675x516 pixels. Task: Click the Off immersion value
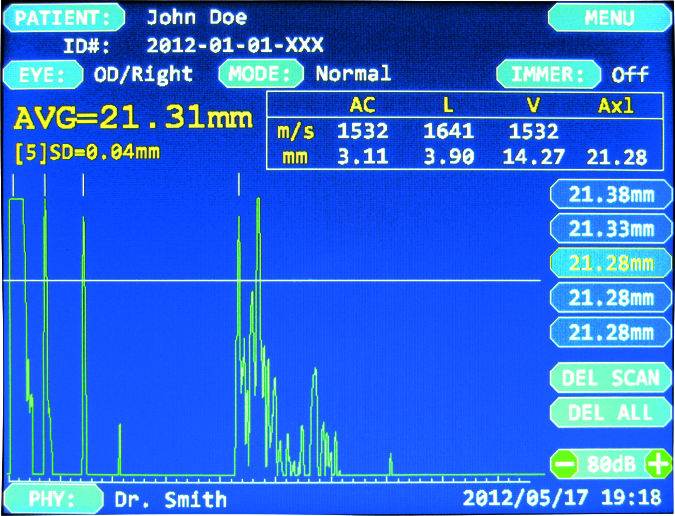(x=630, y=74)
